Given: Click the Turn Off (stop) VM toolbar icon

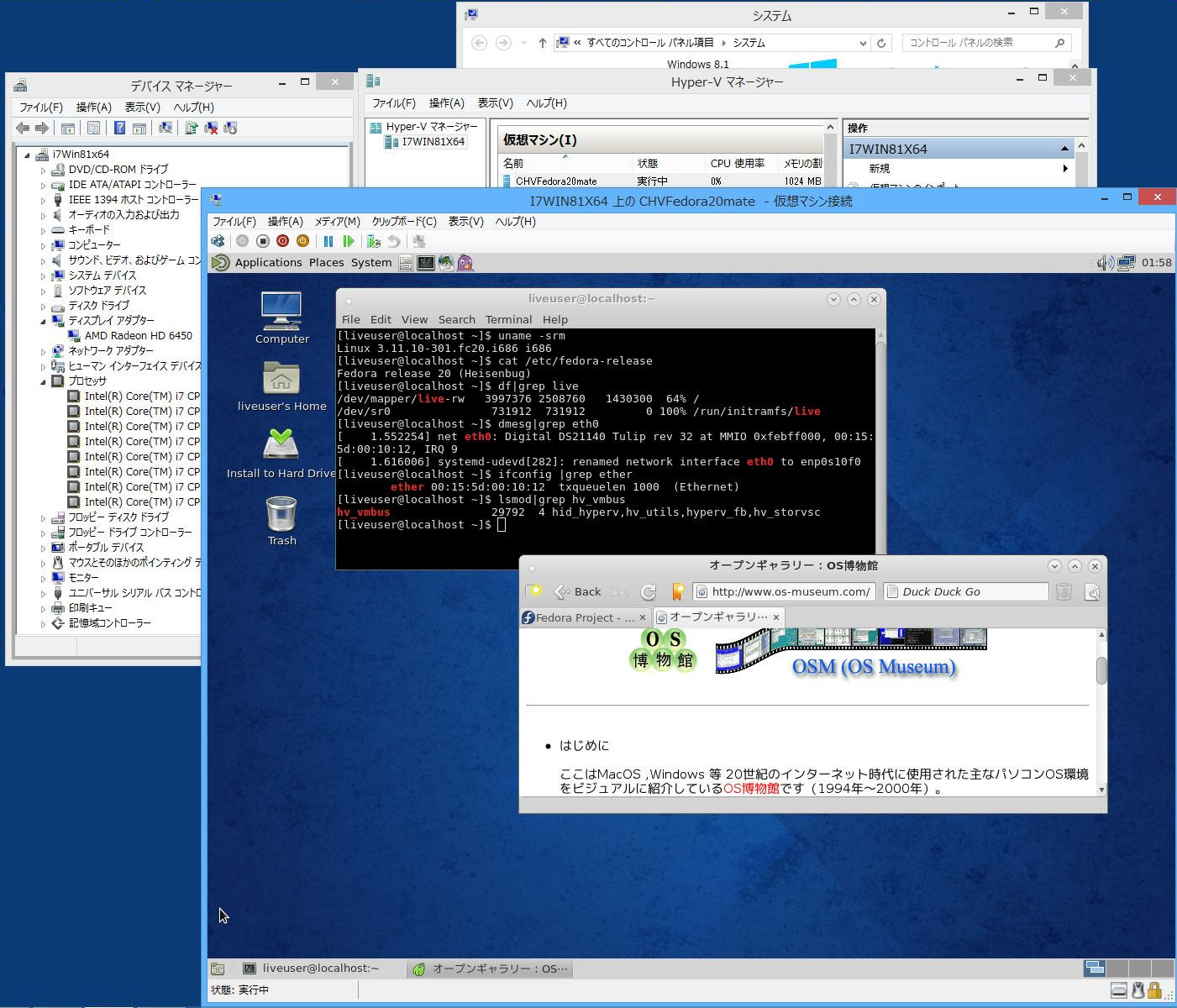Looking at the screenshot, I should [x=262, y=241].
